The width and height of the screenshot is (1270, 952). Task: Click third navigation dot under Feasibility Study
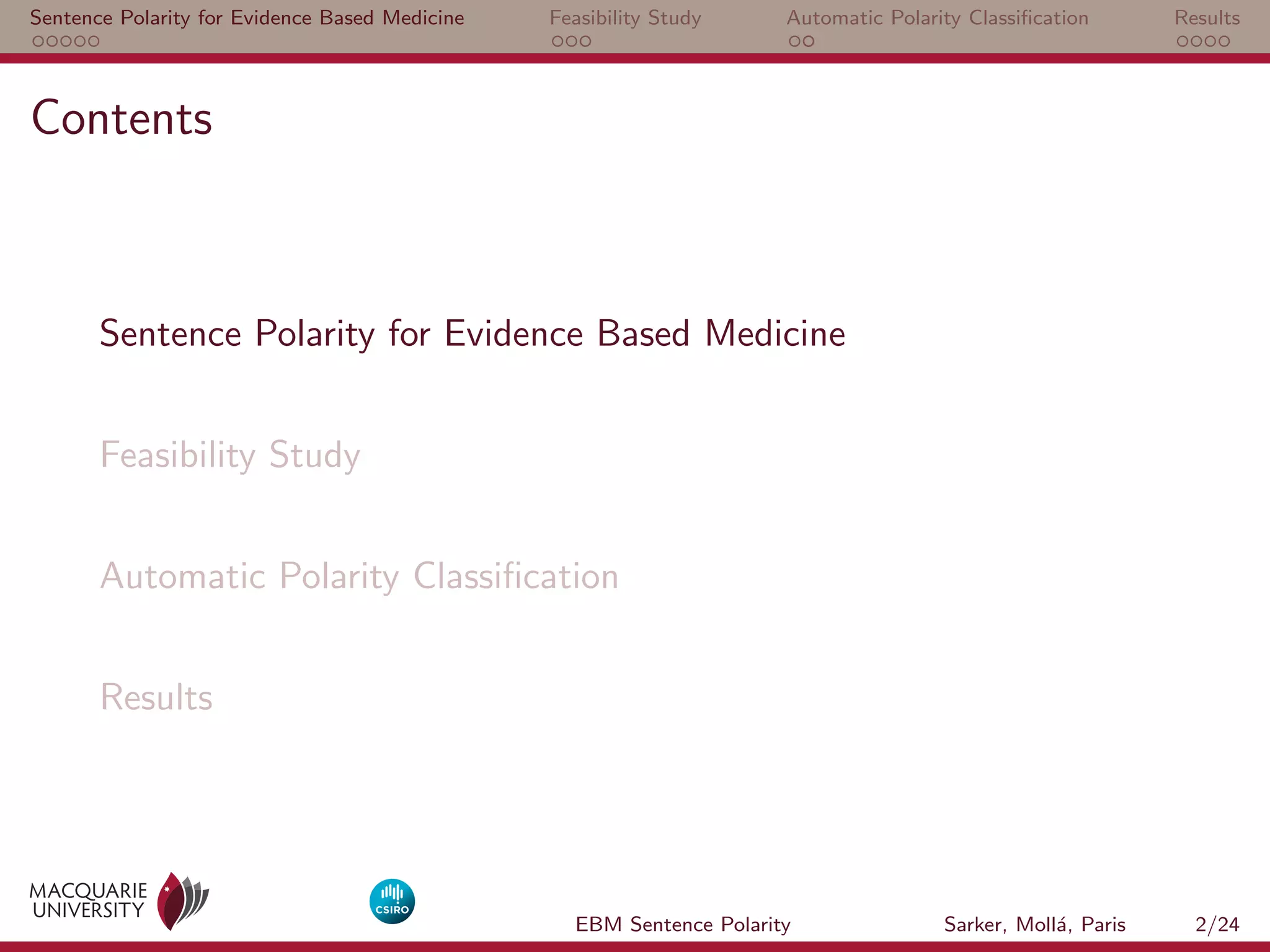585,42
